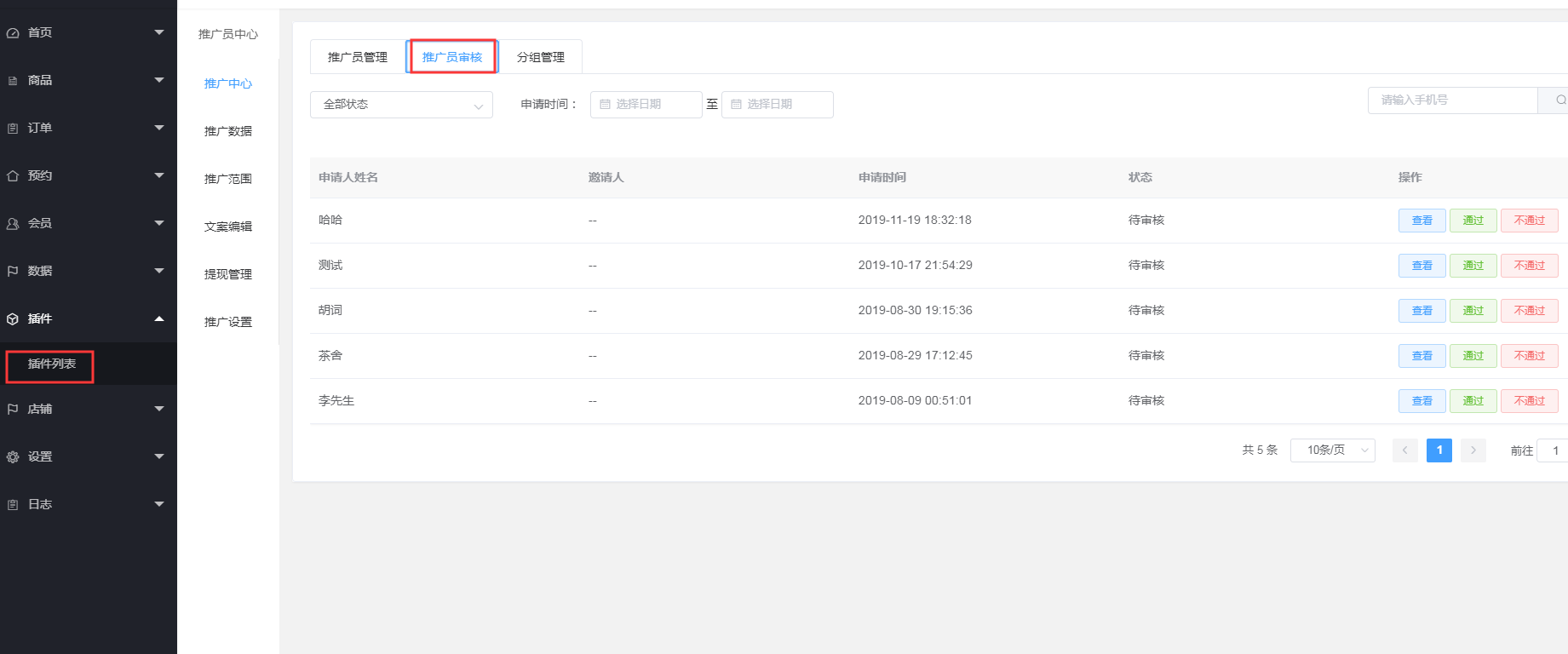Switch to 推广员管理 tab
1568x654 pixels.
tap(358, 57)
